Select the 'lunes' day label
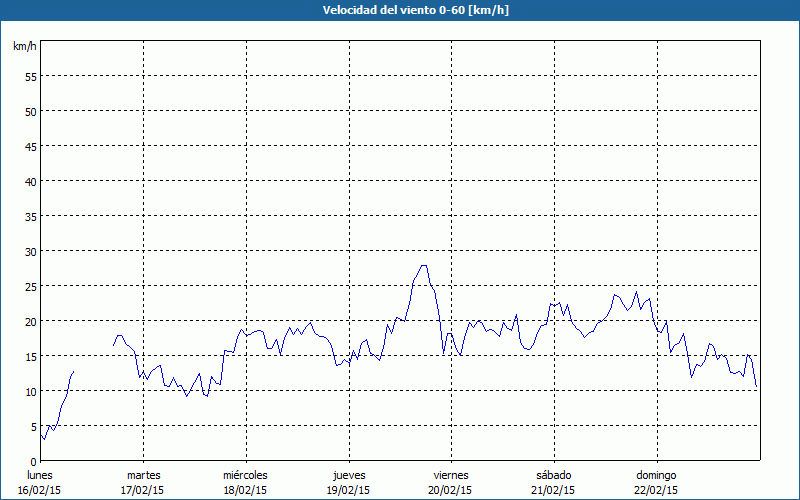This screenshot has height=500, width=800. coord(39,475)
